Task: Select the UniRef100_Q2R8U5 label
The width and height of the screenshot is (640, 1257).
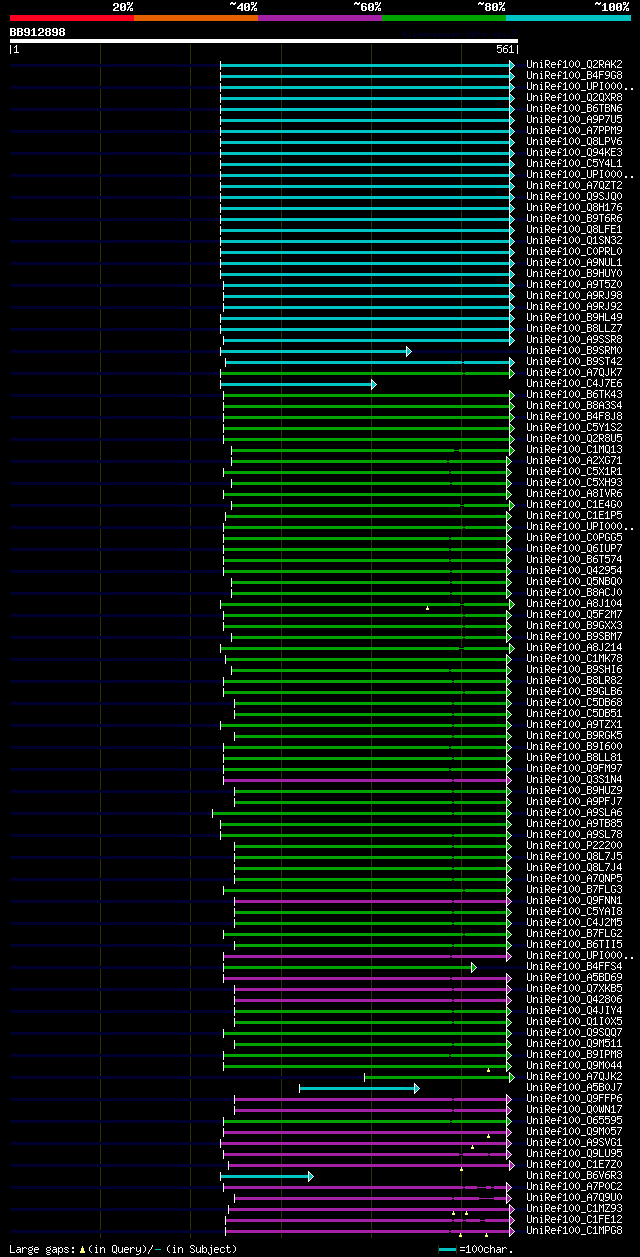Action: coord(574,438)
